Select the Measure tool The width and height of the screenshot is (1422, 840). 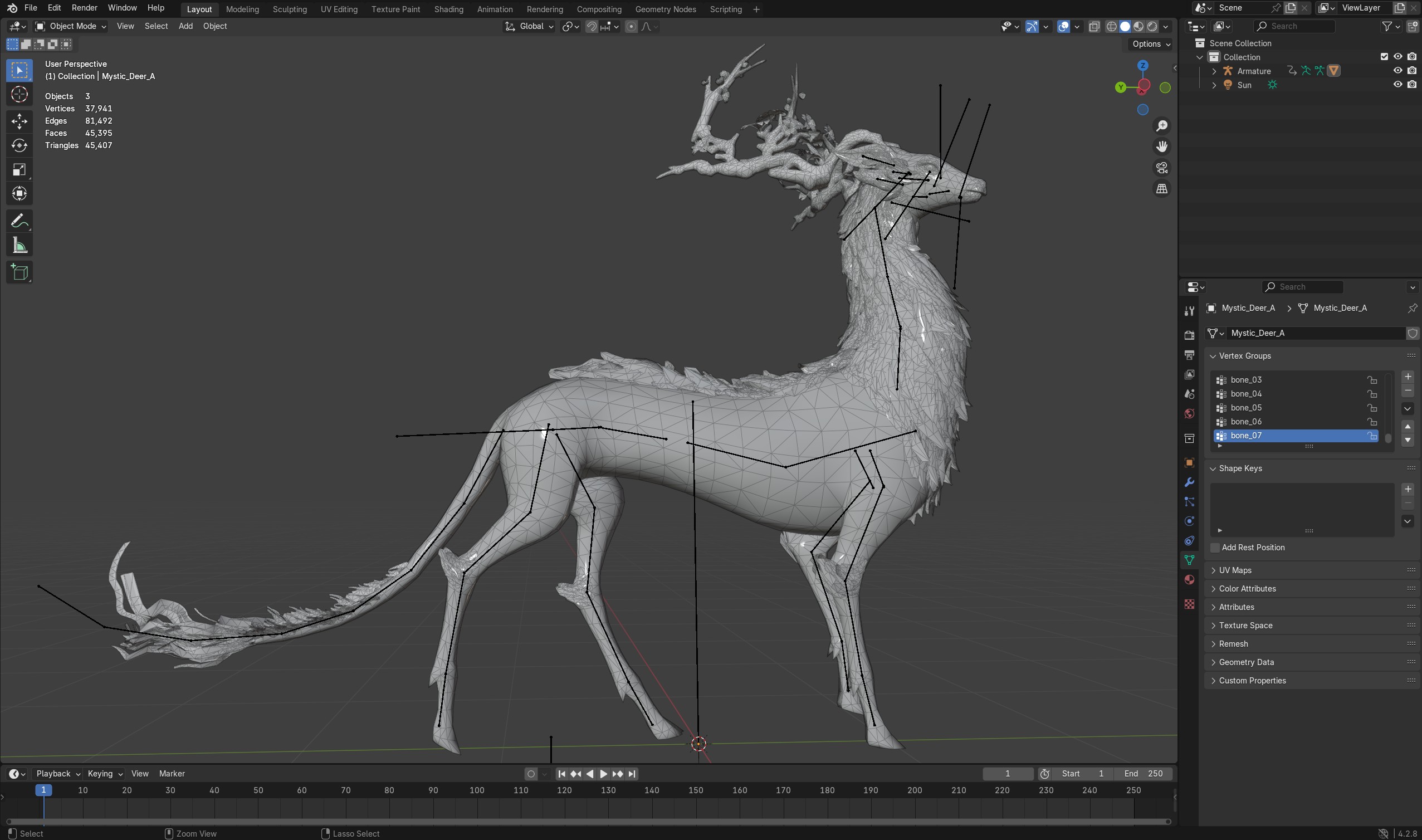(x=19, y=246)
